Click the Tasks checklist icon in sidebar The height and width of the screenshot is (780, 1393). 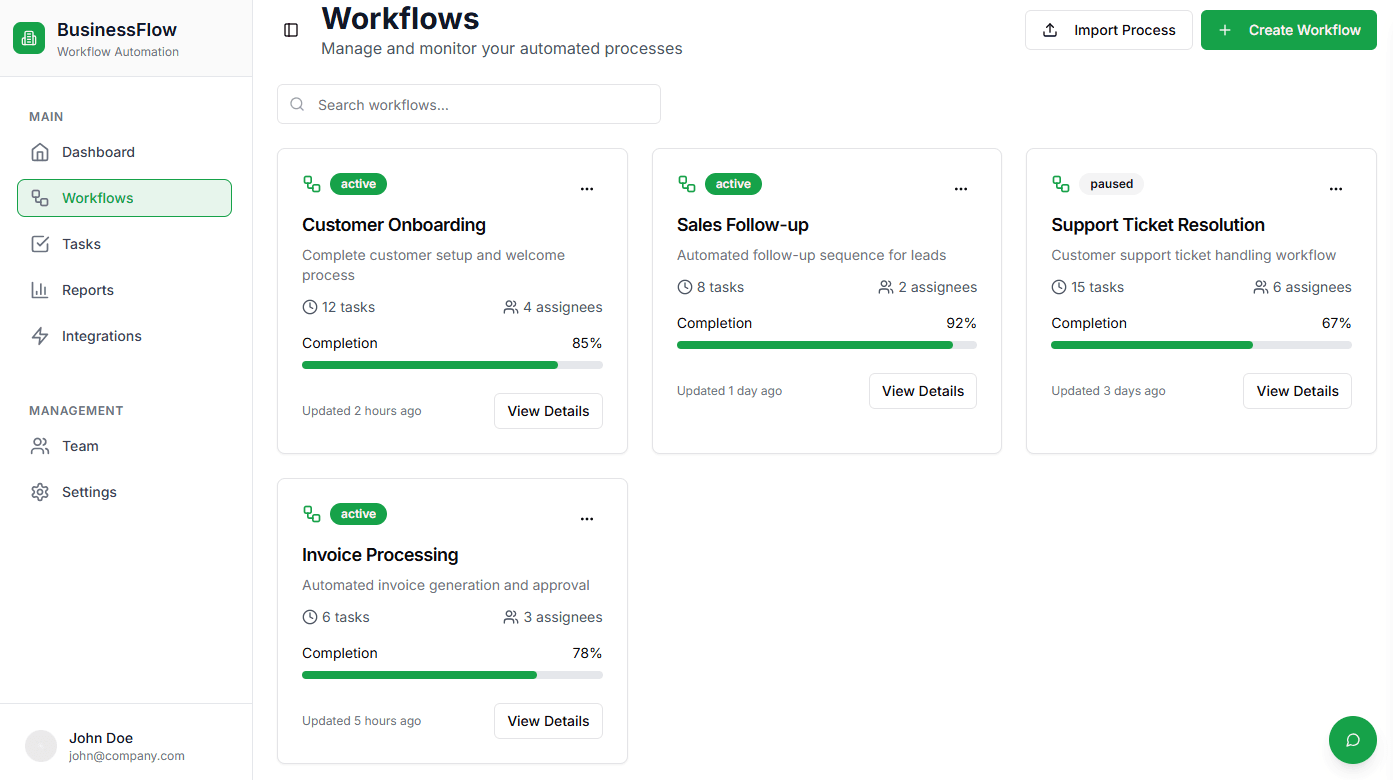[39, 243]
